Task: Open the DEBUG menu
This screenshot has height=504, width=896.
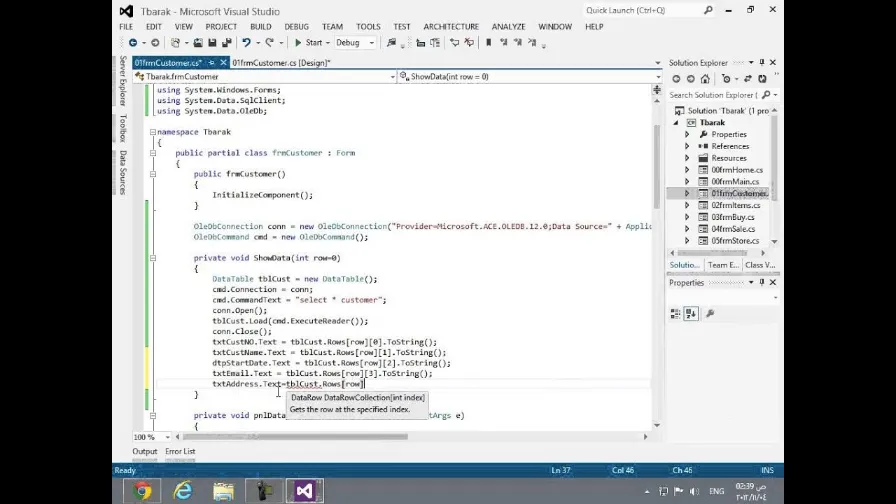Action: 297,27
